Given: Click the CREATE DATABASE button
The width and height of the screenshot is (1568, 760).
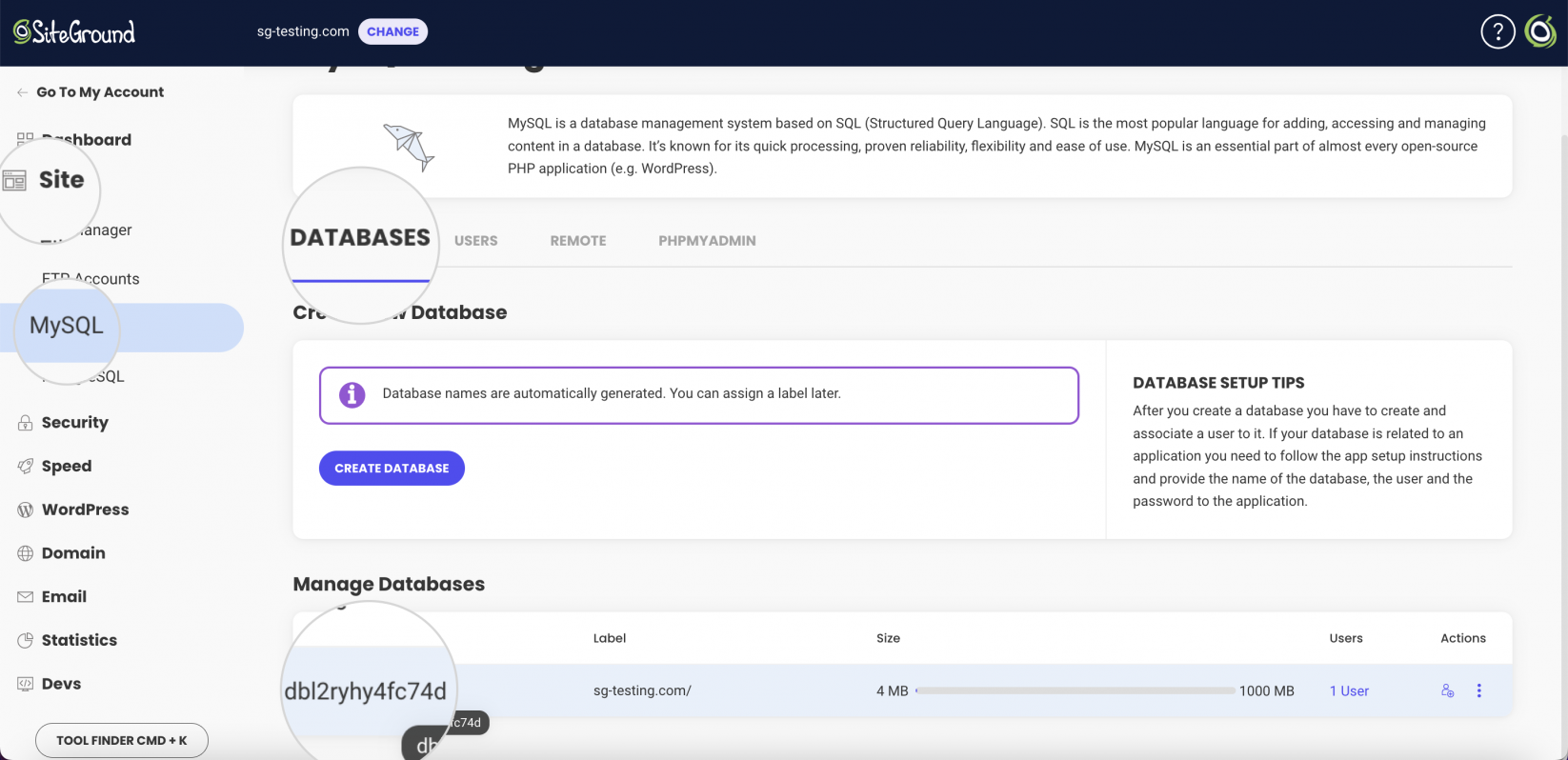Looking at the screenshot, I should click(x=392, y=469).
